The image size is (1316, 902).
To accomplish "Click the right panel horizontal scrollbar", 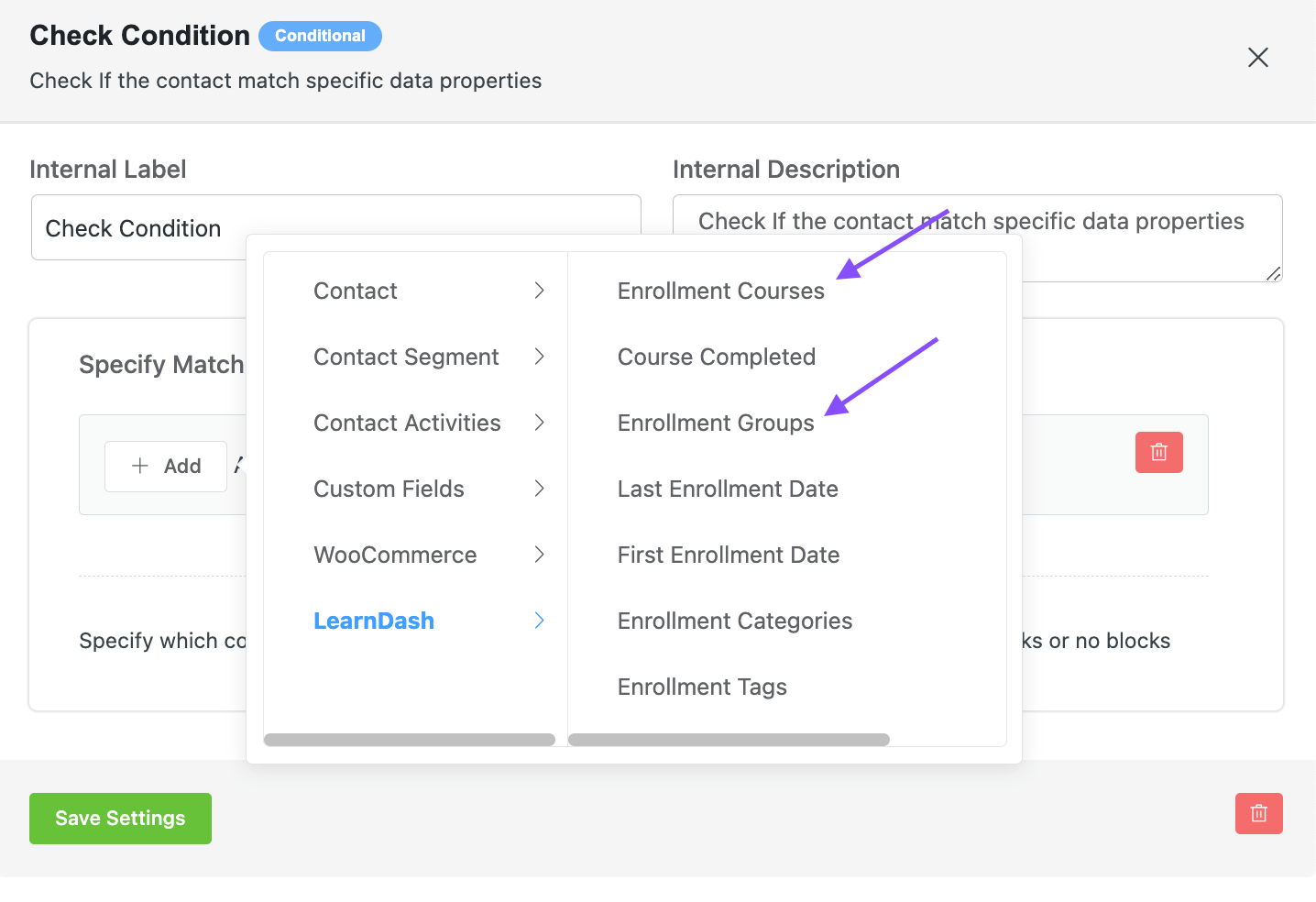I will 729,740.
